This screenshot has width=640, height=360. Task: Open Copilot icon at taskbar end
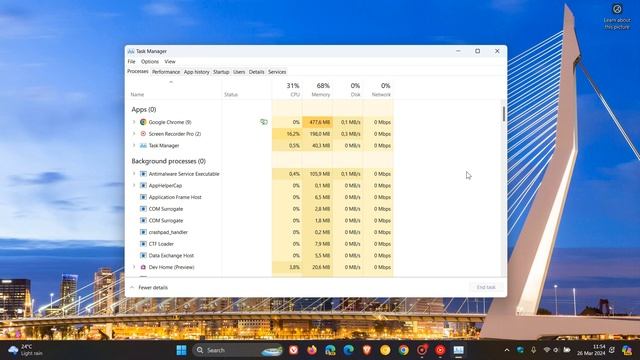pos(627,350)
